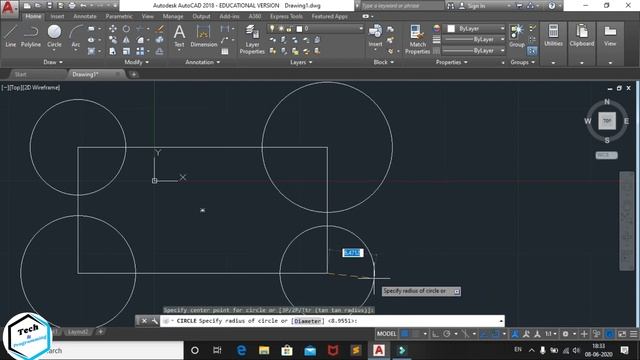
Task: Toggle snap mode in status bar
Action: (416, 334)
